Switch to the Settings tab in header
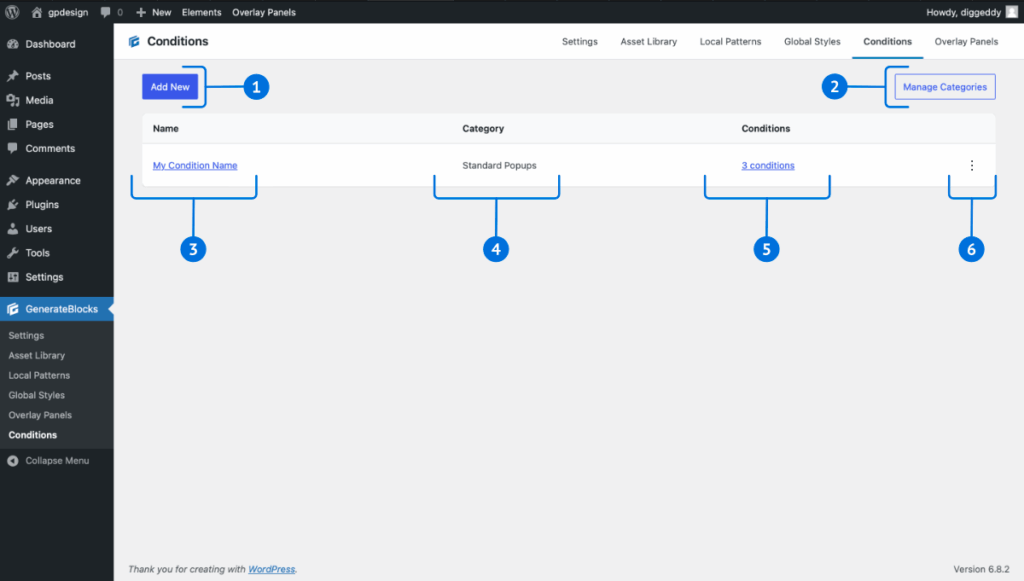The image size is (1024, 581). tap(579, 41)
